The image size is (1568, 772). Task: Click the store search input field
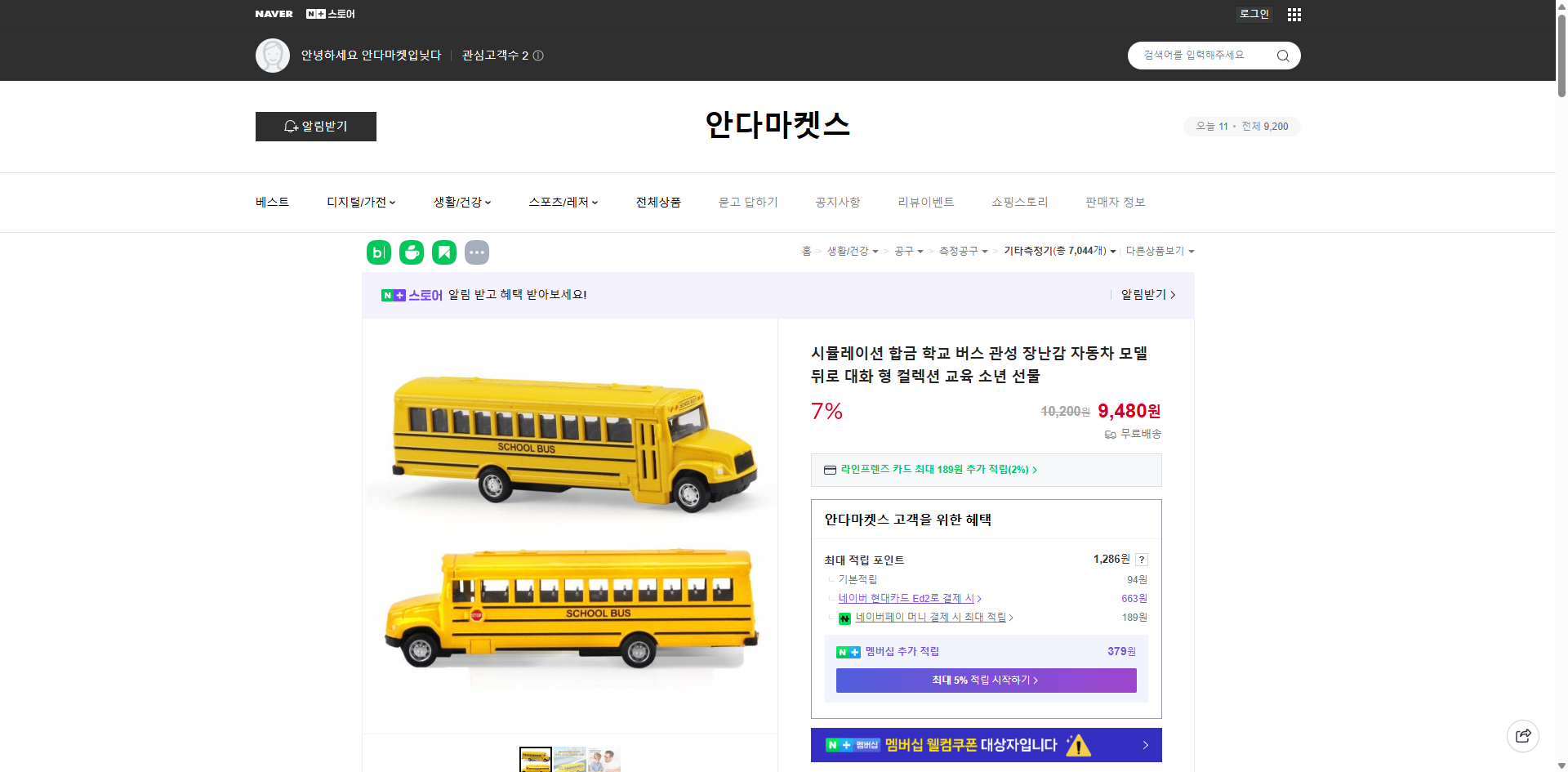pyautogui.click(x=1200, y=55)
